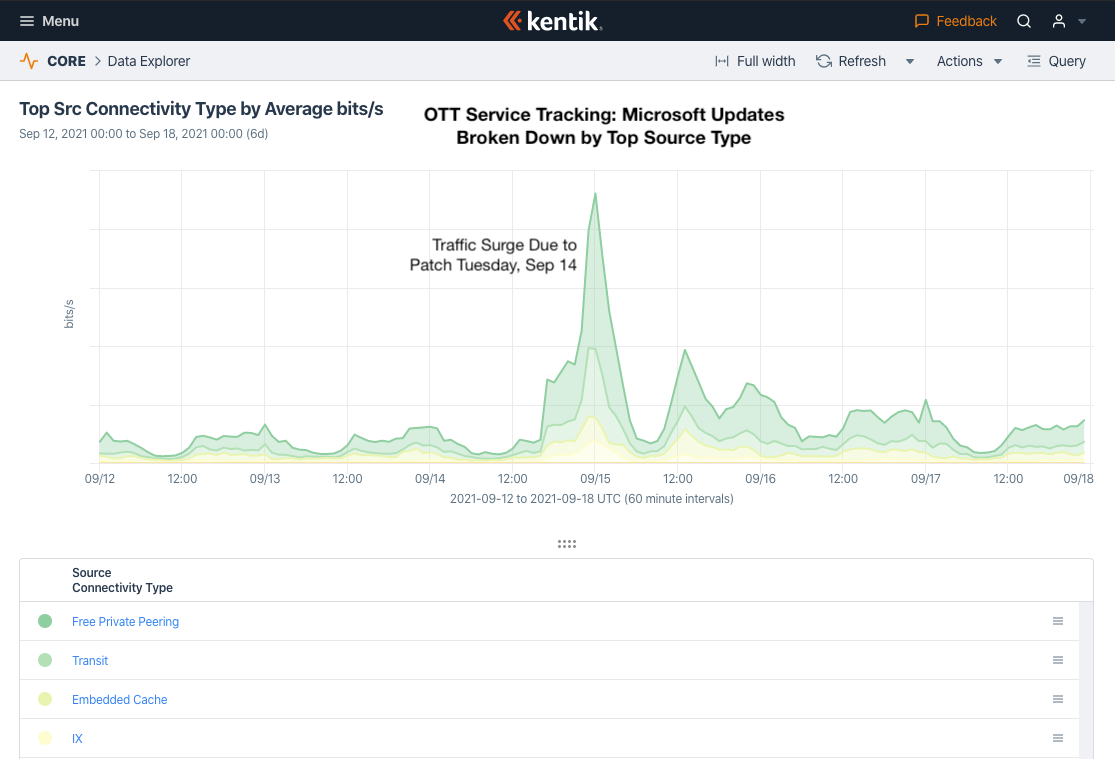Screen dimensions: 1115x759
Task: Click the 09/13 x-axis label
Action: [x=265, y=479]
